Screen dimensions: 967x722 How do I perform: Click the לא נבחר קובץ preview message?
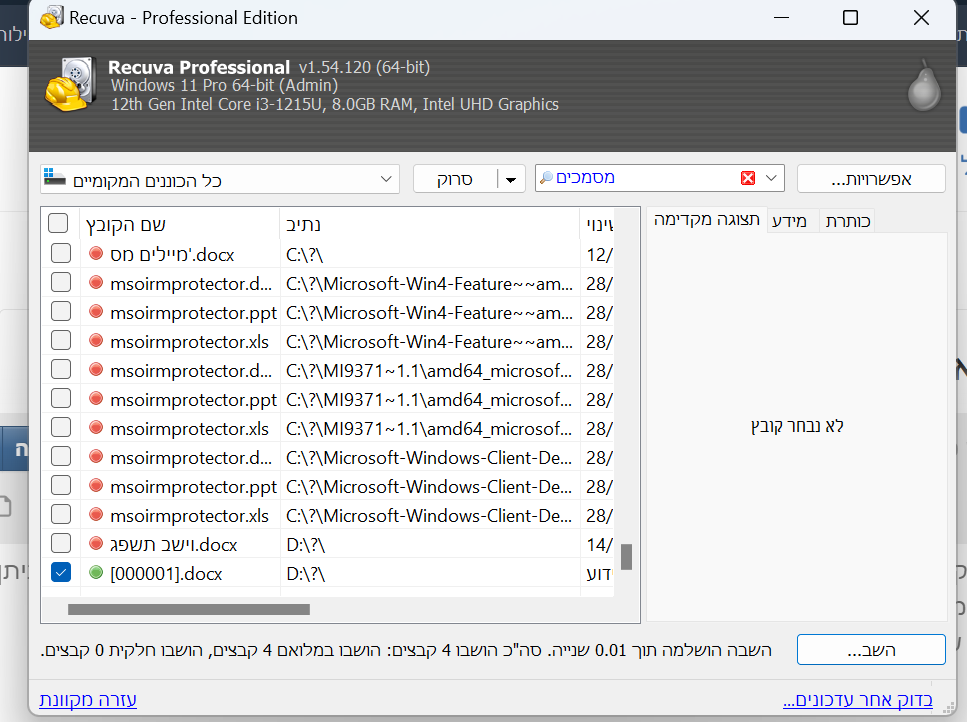click(x=797, y=426)
